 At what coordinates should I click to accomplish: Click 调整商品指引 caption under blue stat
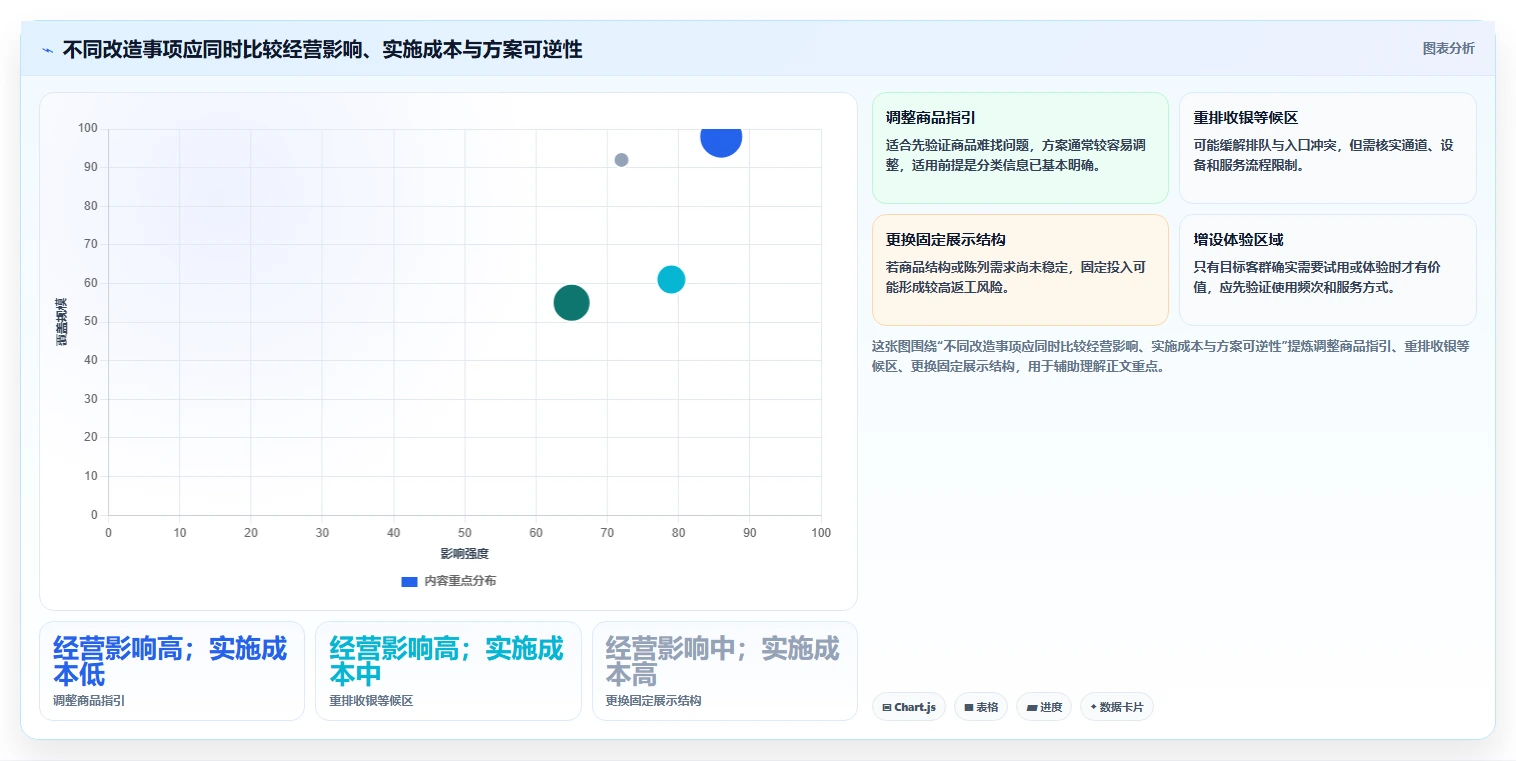(89, 701)
